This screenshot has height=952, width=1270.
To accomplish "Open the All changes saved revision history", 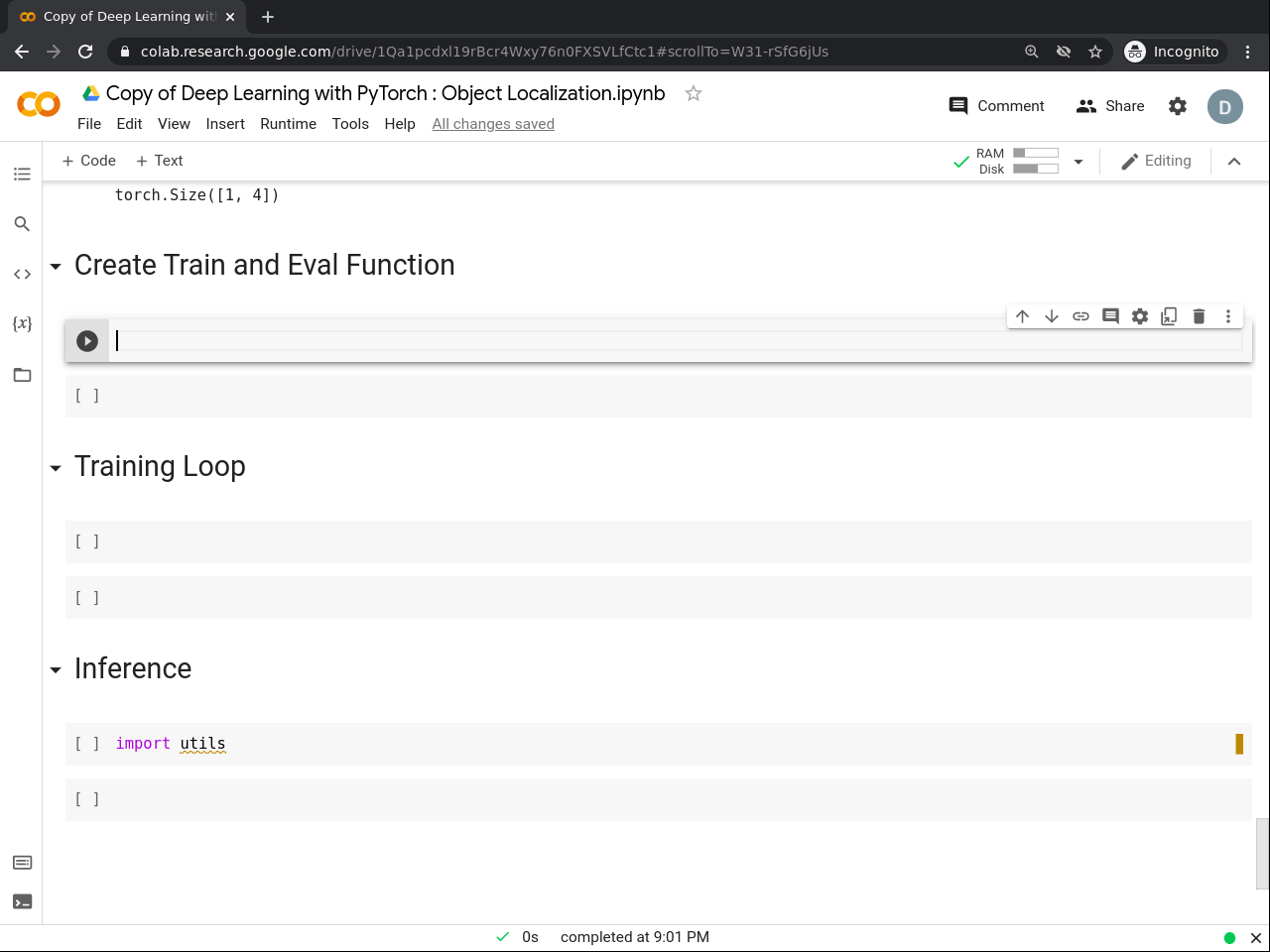I will [x=493, y=124].
